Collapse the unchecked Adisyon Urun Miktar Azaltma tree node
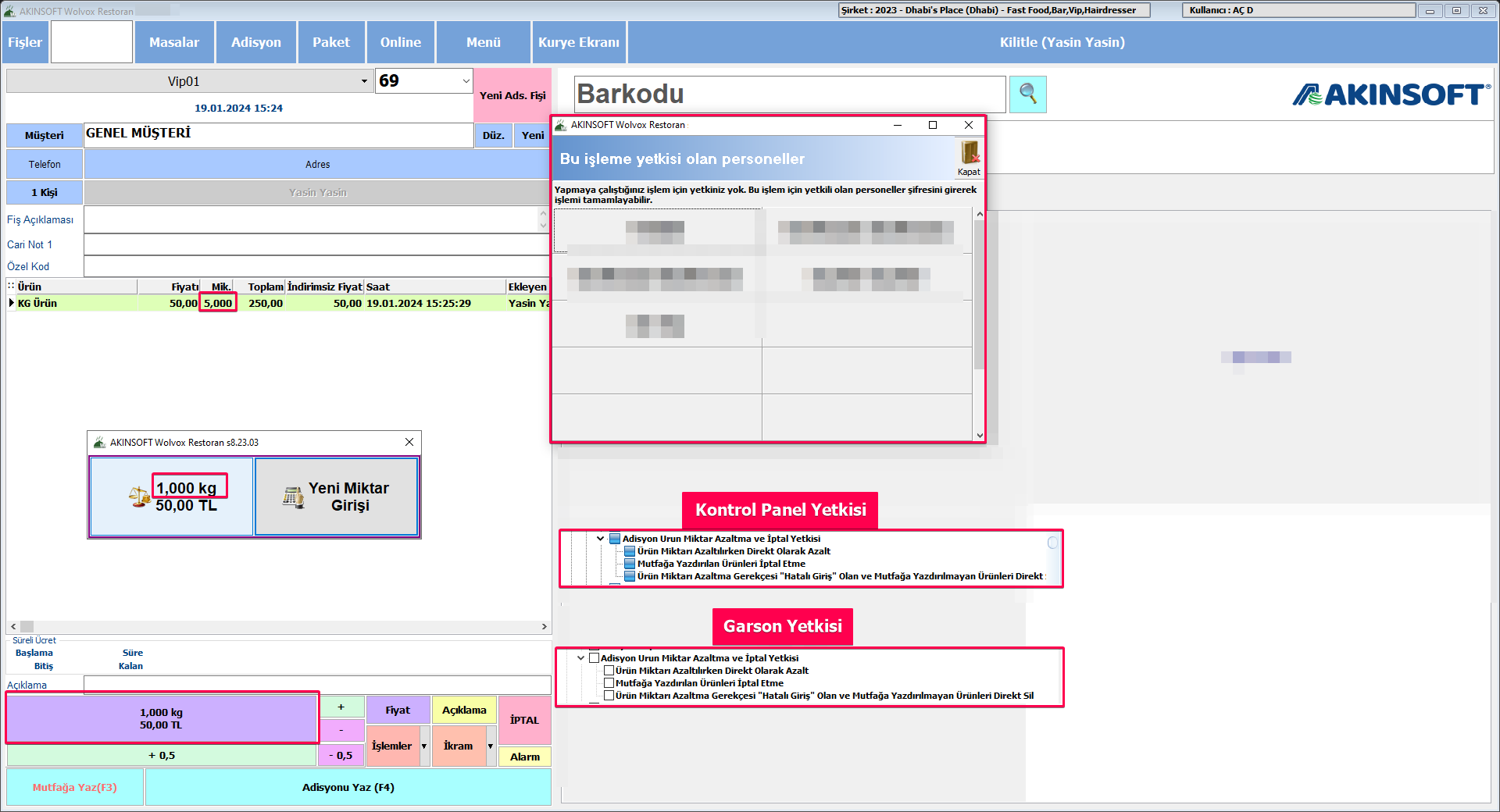1500x812 pixels. click(580, 658)
